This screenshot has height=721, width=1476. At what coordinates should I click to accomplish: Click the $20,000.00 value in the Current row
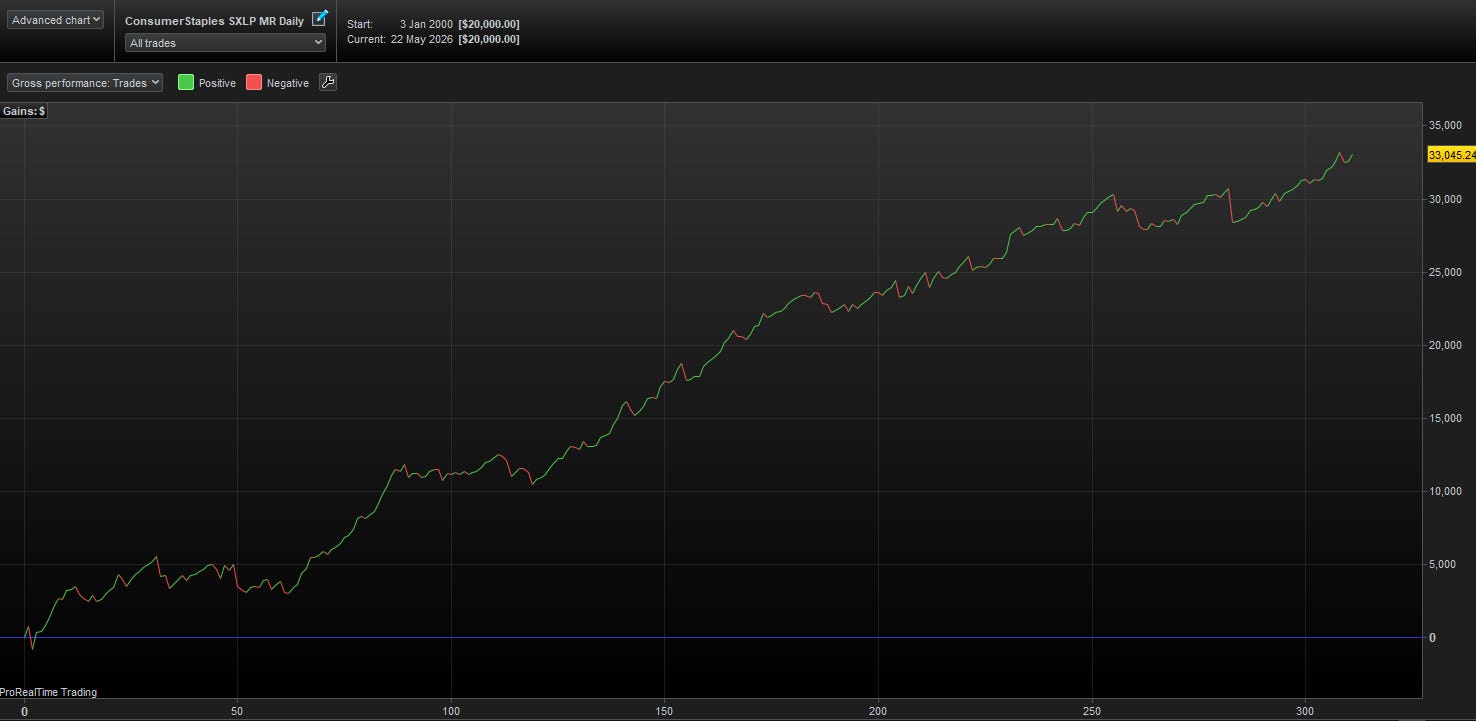point(489,40)
